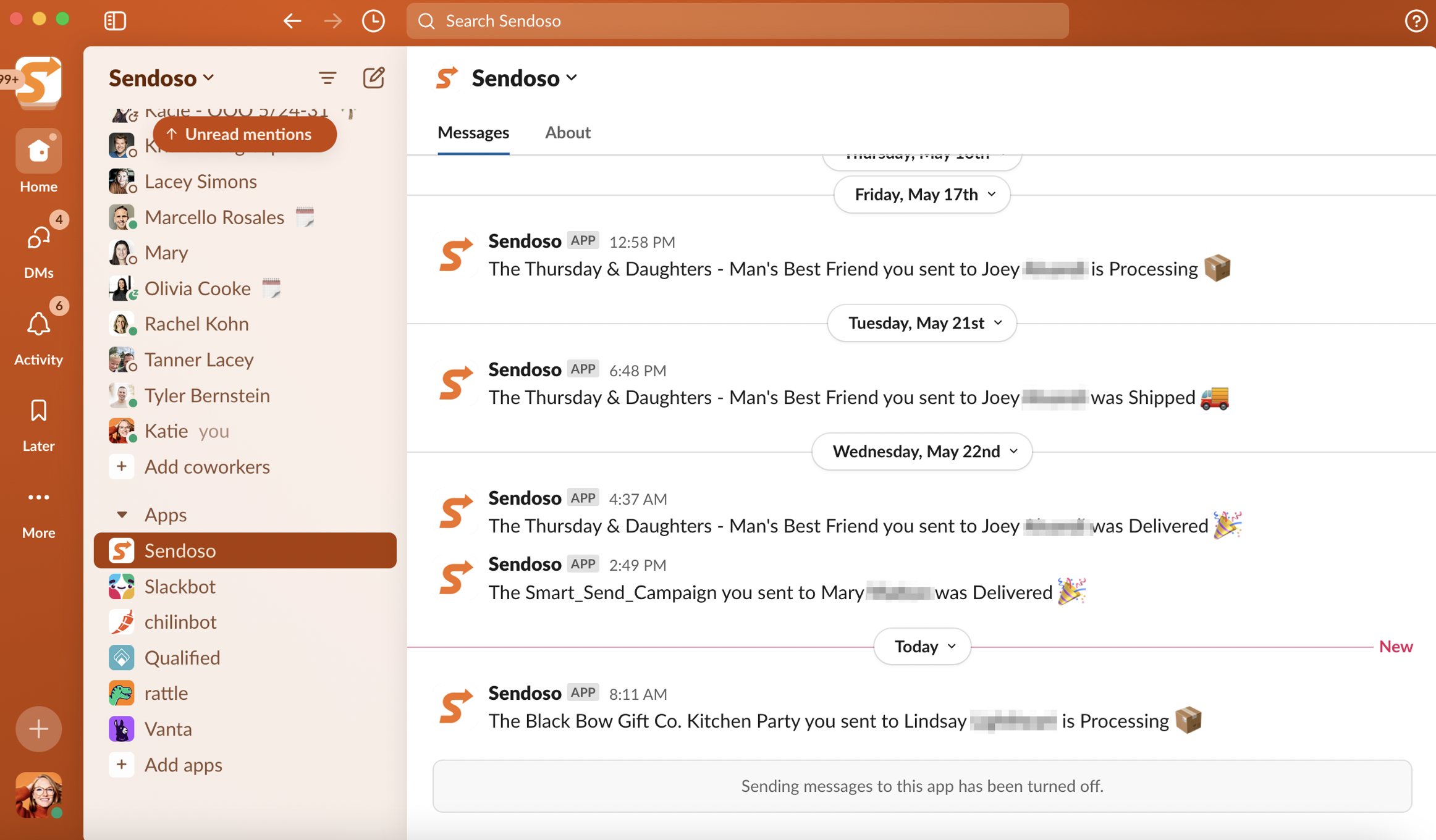Image resolution: width=1436 pixels, height=840 pixels.
Task: Go back with the left arrow
Action: (x=292, y=21)
